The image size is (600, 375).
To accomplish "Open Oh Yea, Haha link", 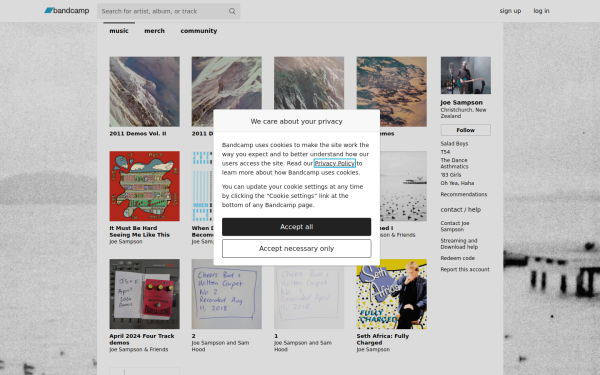I will [x=457, y=183].
